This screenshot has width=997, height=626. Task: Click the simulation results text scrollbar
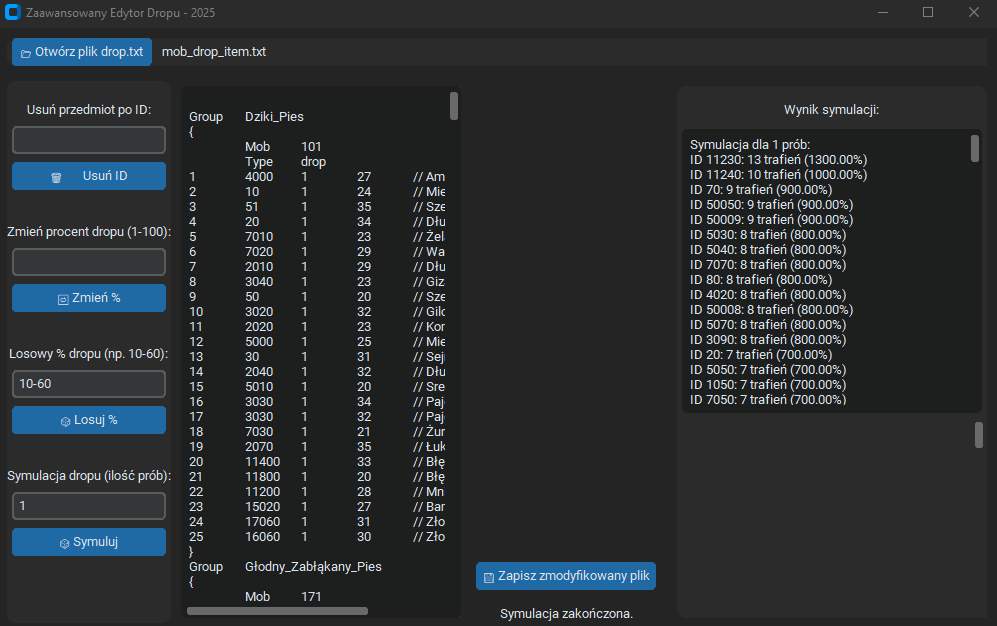[x=975, y=148]
